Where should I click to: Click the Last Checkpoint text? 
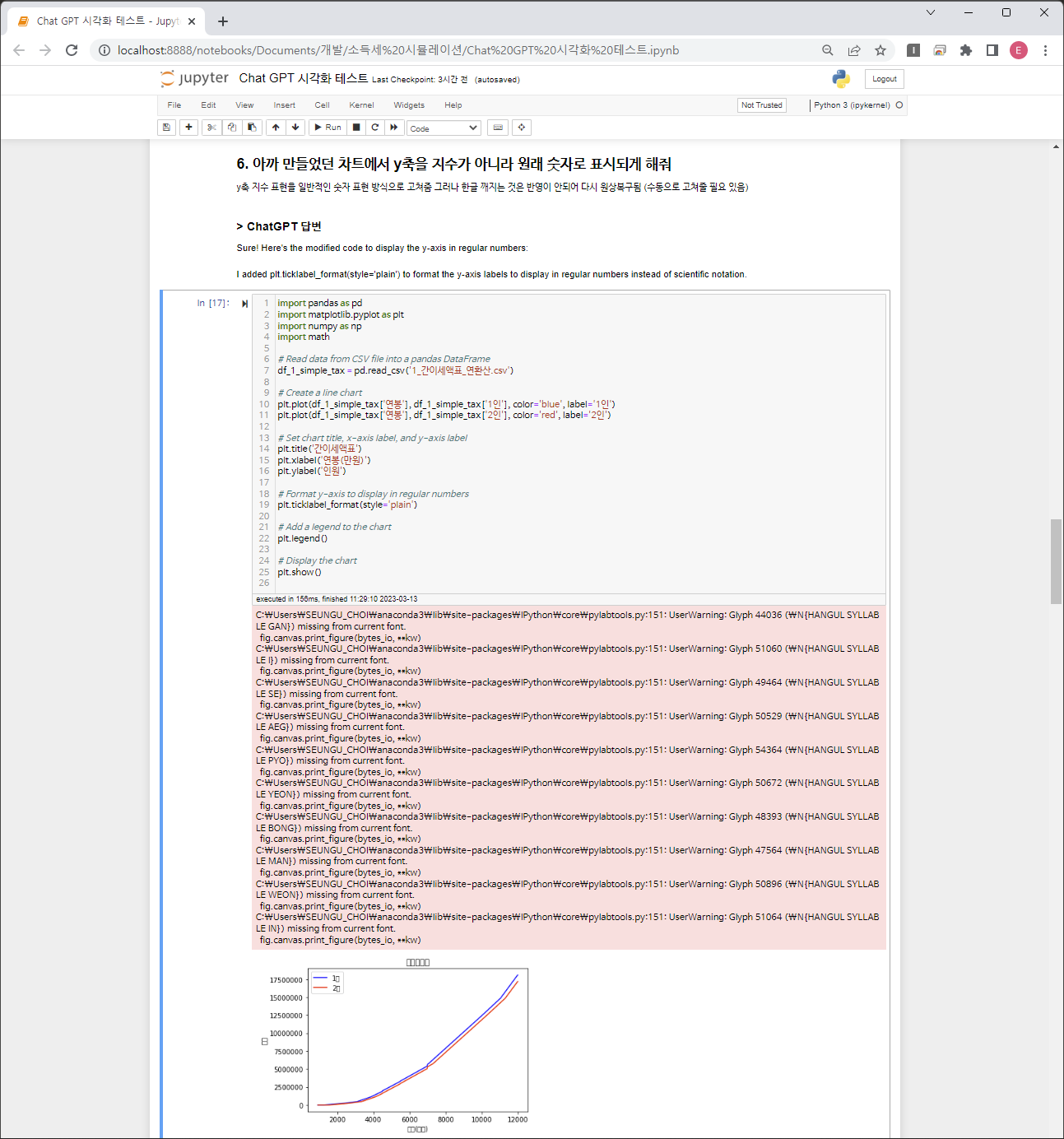[420, 80]
